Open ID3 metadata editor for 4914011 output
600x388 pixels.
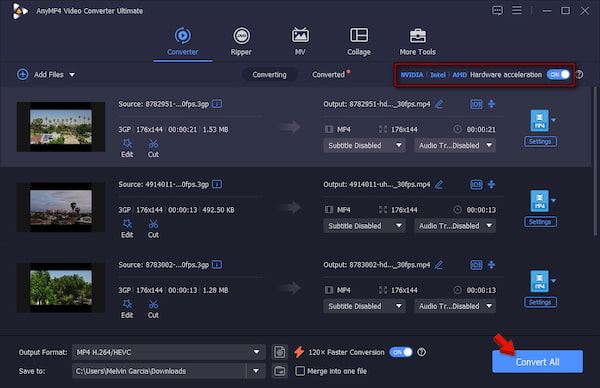click(x=476, y=184)
